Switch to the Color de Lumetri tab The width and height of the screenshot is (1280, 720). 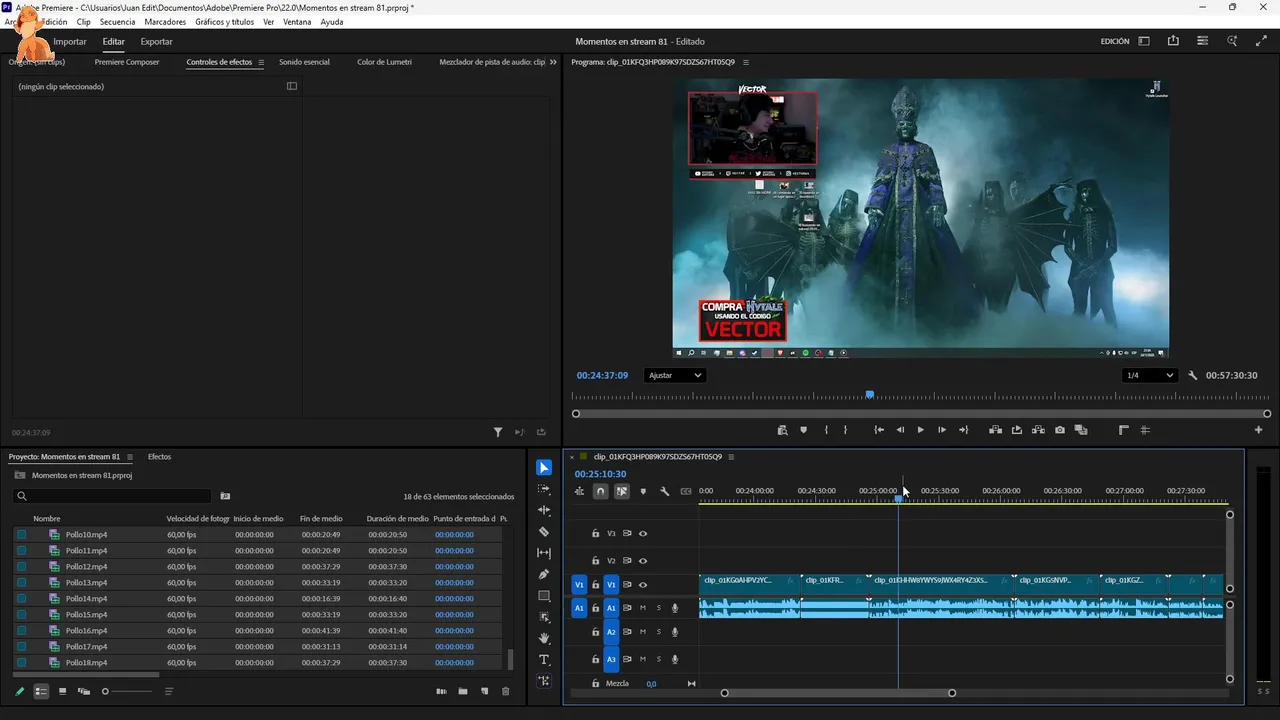(384, 62)
